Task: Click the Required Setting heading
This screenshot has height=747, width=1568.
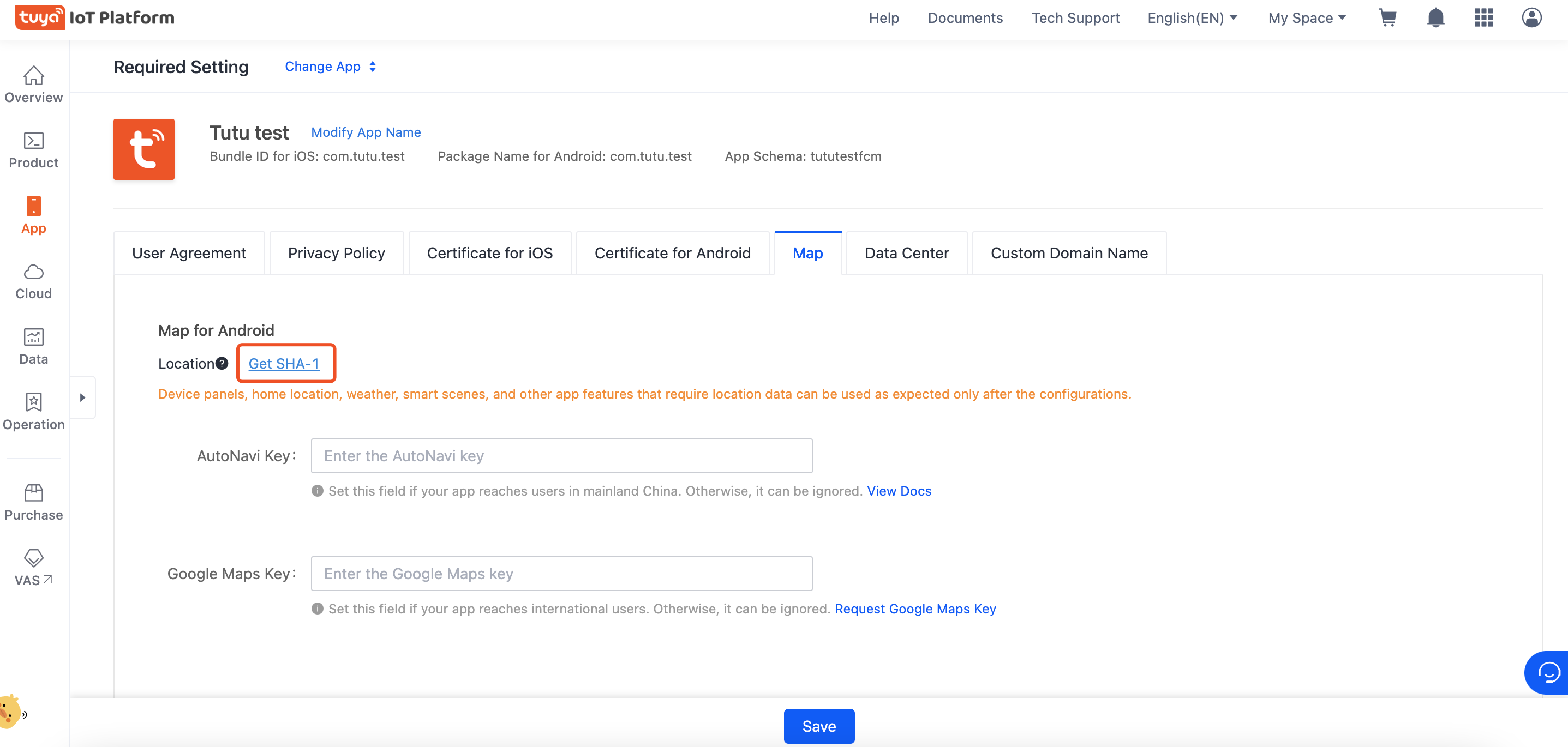Action: (x=181, y=67)
